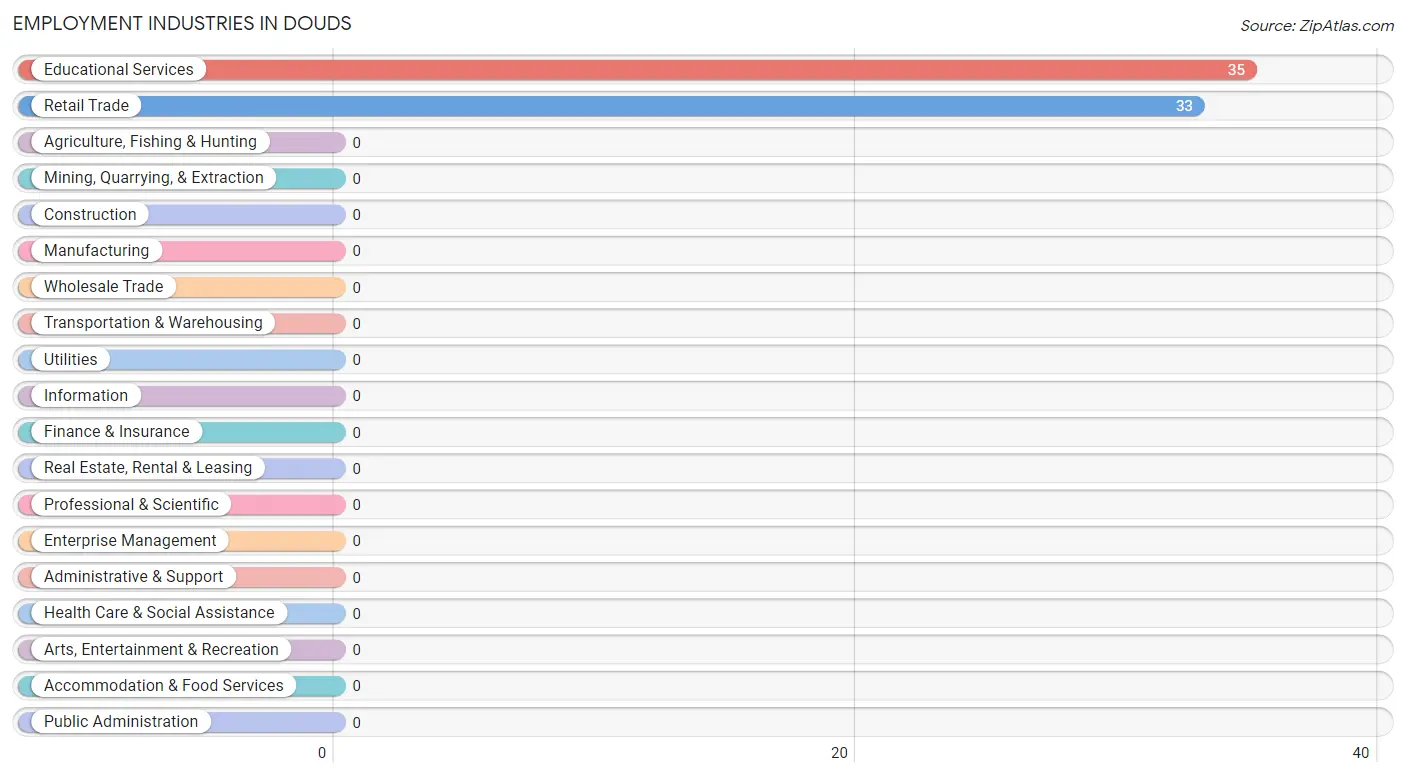The image size is (1406, 777).
Task: Click the 0 value beside Wholesale Trade
Action: [356, 288]
